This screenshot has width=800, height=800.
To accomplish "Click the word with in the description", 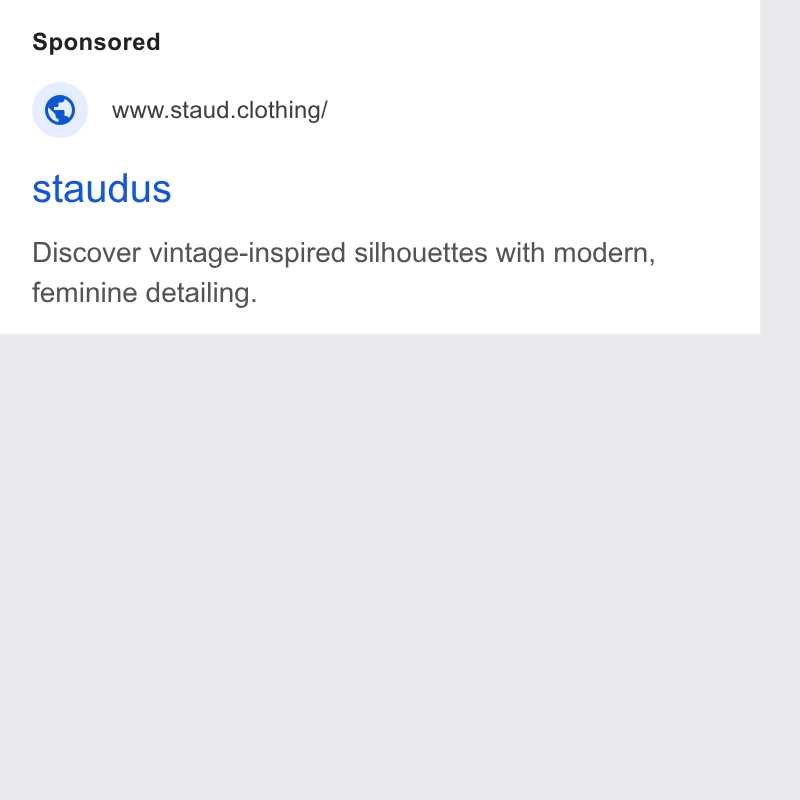I will point(520,253).
